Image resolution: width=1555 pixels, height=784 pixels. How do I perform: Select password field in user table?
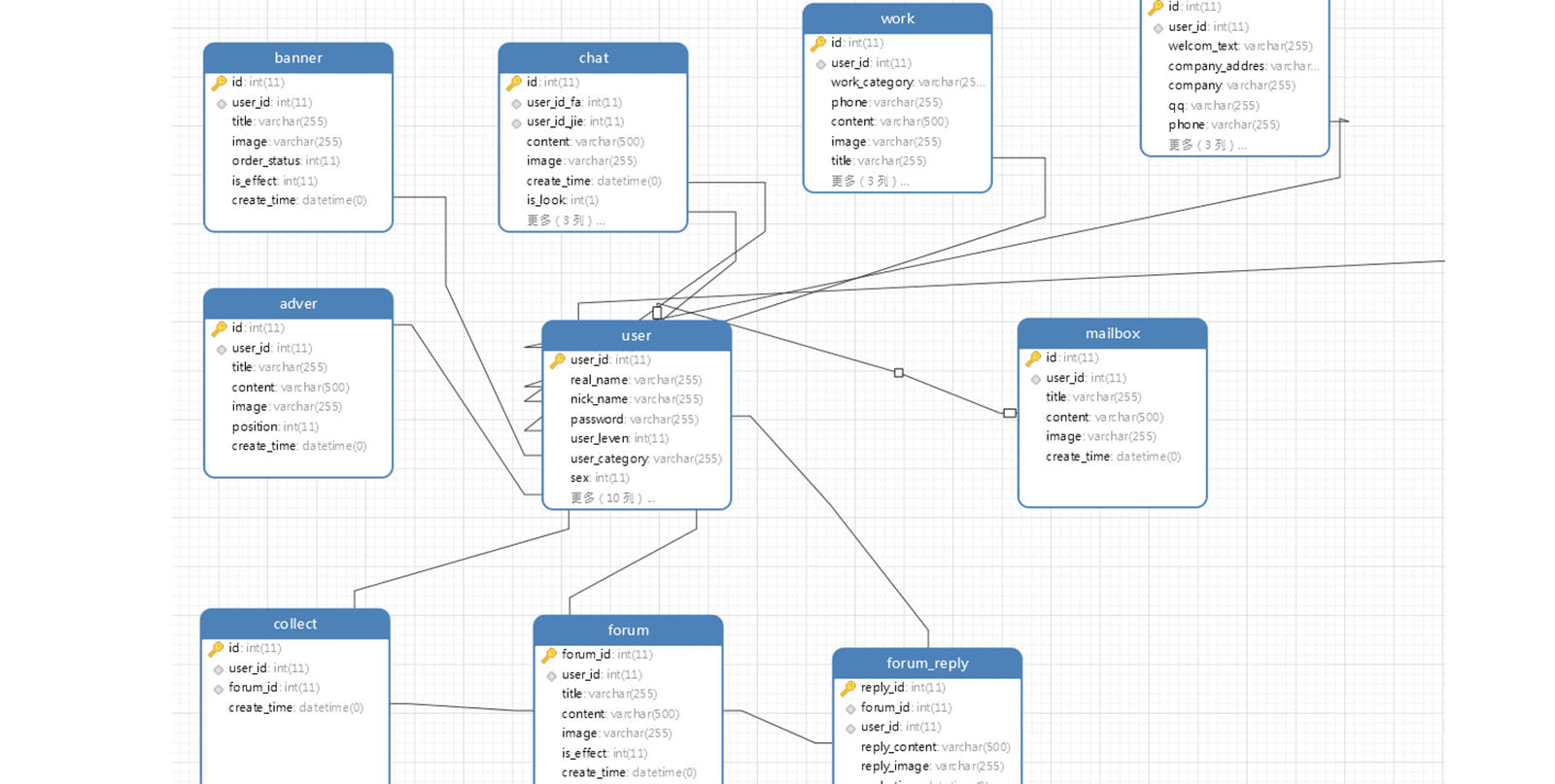click(635, 420)
